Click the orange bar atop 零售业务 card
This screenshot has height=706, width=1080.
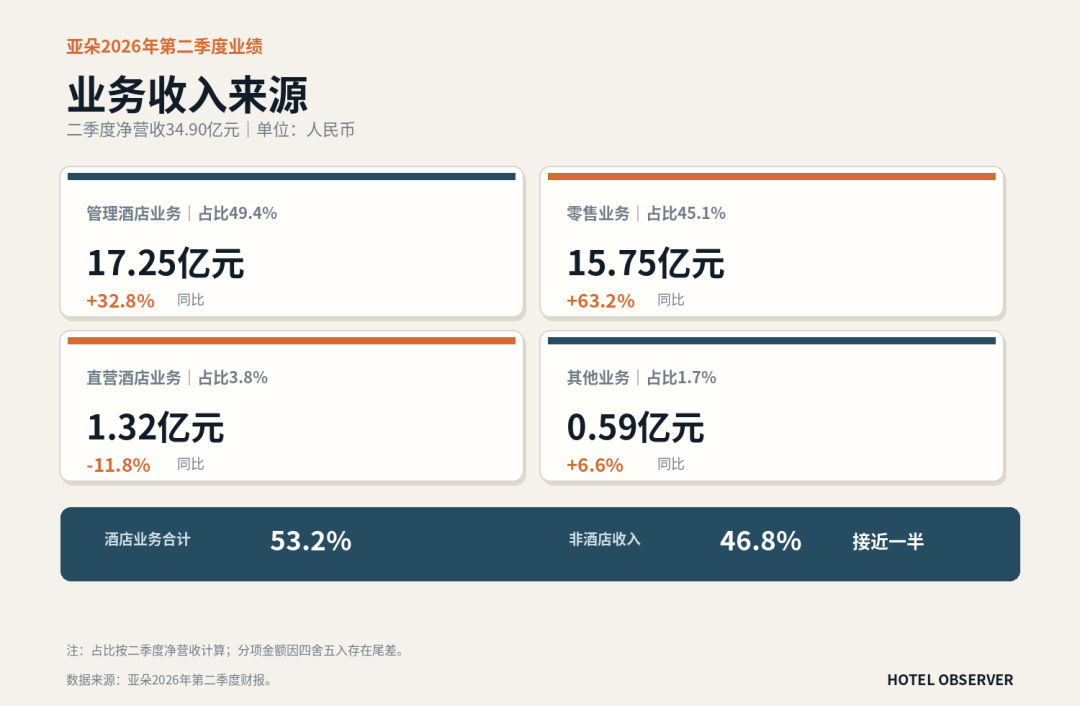pos(771,176)
